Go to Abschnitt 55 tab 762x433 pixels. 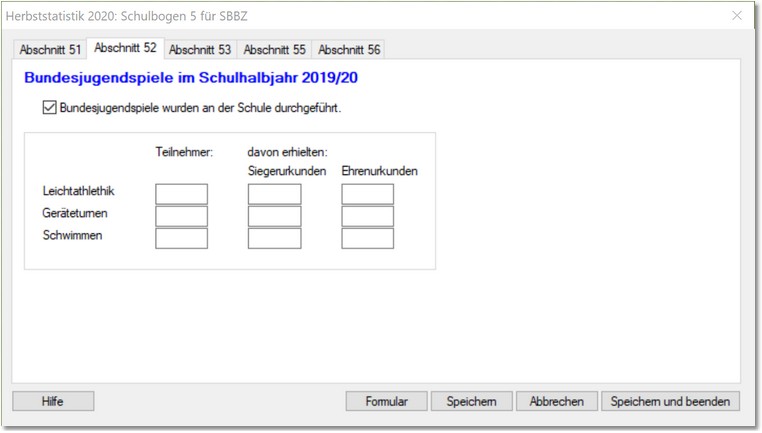pyautogui.click(x=274, y=50)
